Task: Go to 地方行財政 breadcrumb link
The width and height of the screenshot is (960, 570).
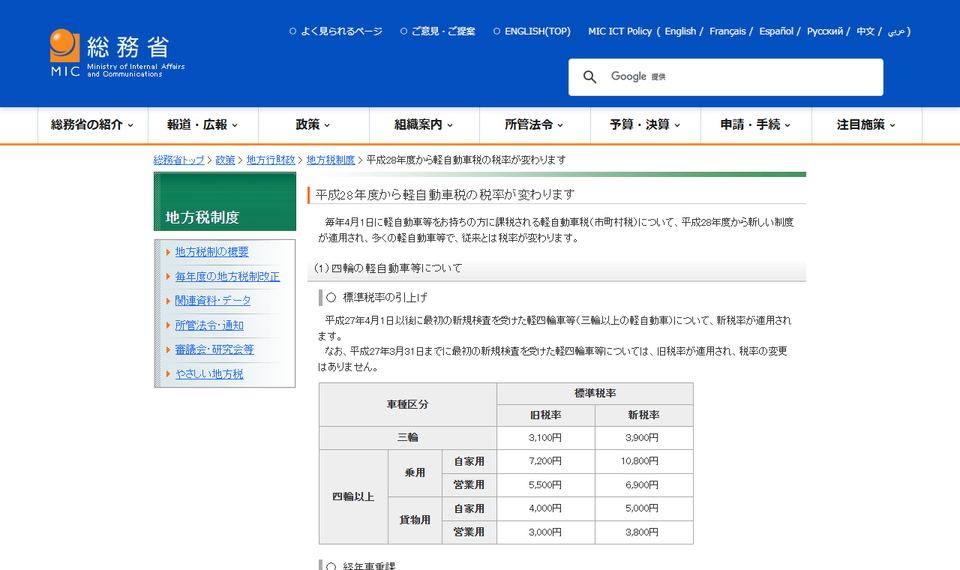Action: click(271, 160)
